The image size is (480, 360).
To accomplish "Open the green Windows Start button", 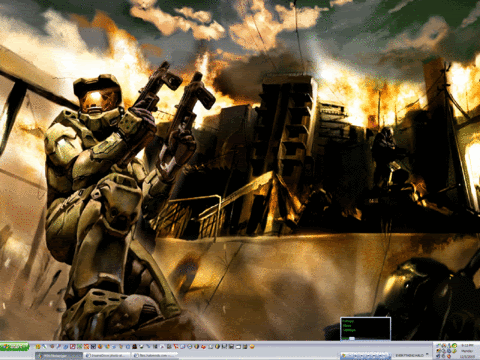I will tap(15, 347).
